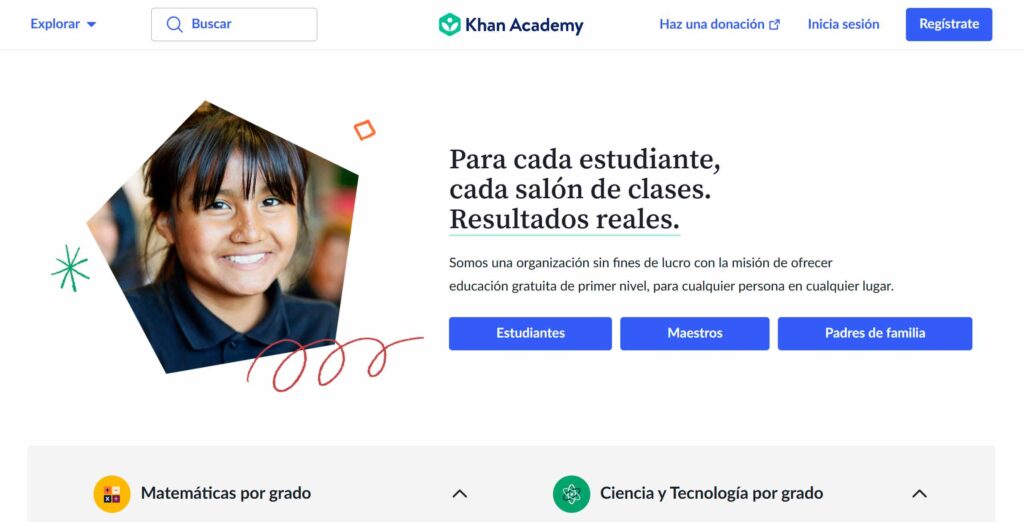1024x522 pixels.
Task: Select the Maestros button
Action: (695, 333)
